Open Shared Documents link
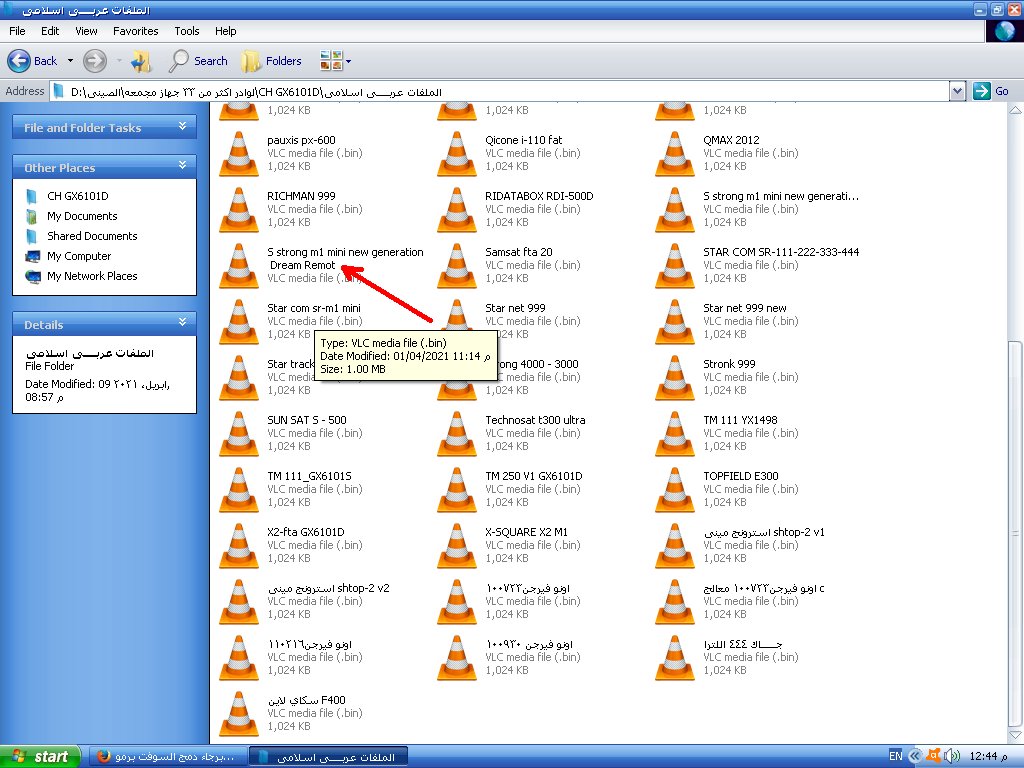Screen dimensions: 1024x768 click(92, 236)
